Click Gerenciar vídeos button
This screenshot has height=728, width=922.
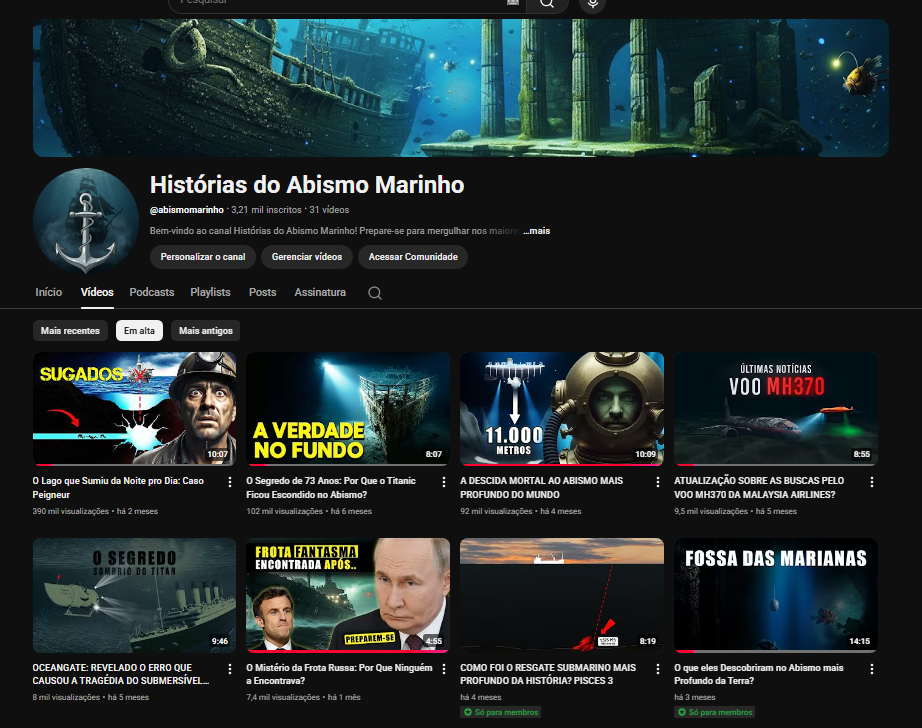pos(306,257)
